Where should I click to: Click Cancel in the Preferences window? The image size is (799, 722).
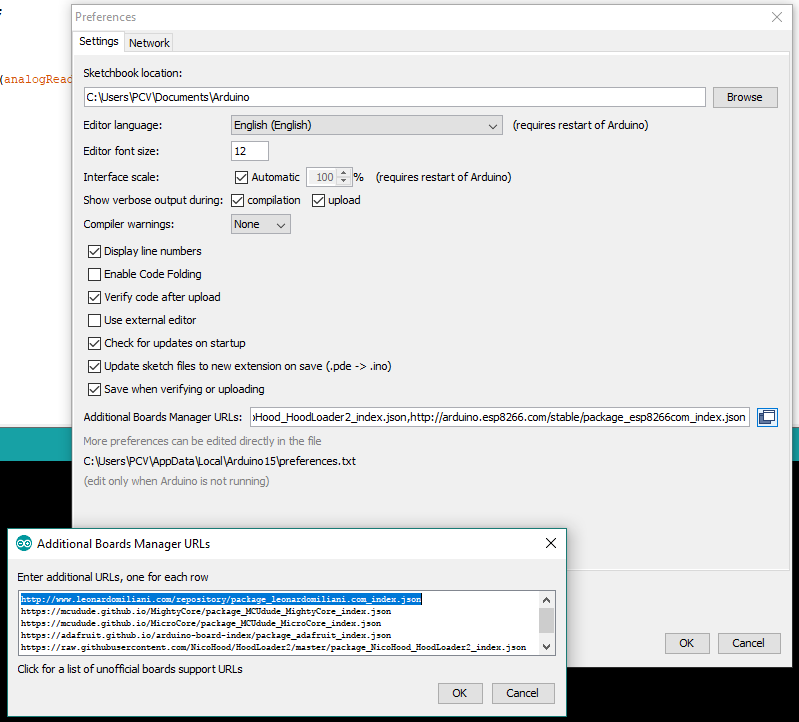click(x=748, y=643)
